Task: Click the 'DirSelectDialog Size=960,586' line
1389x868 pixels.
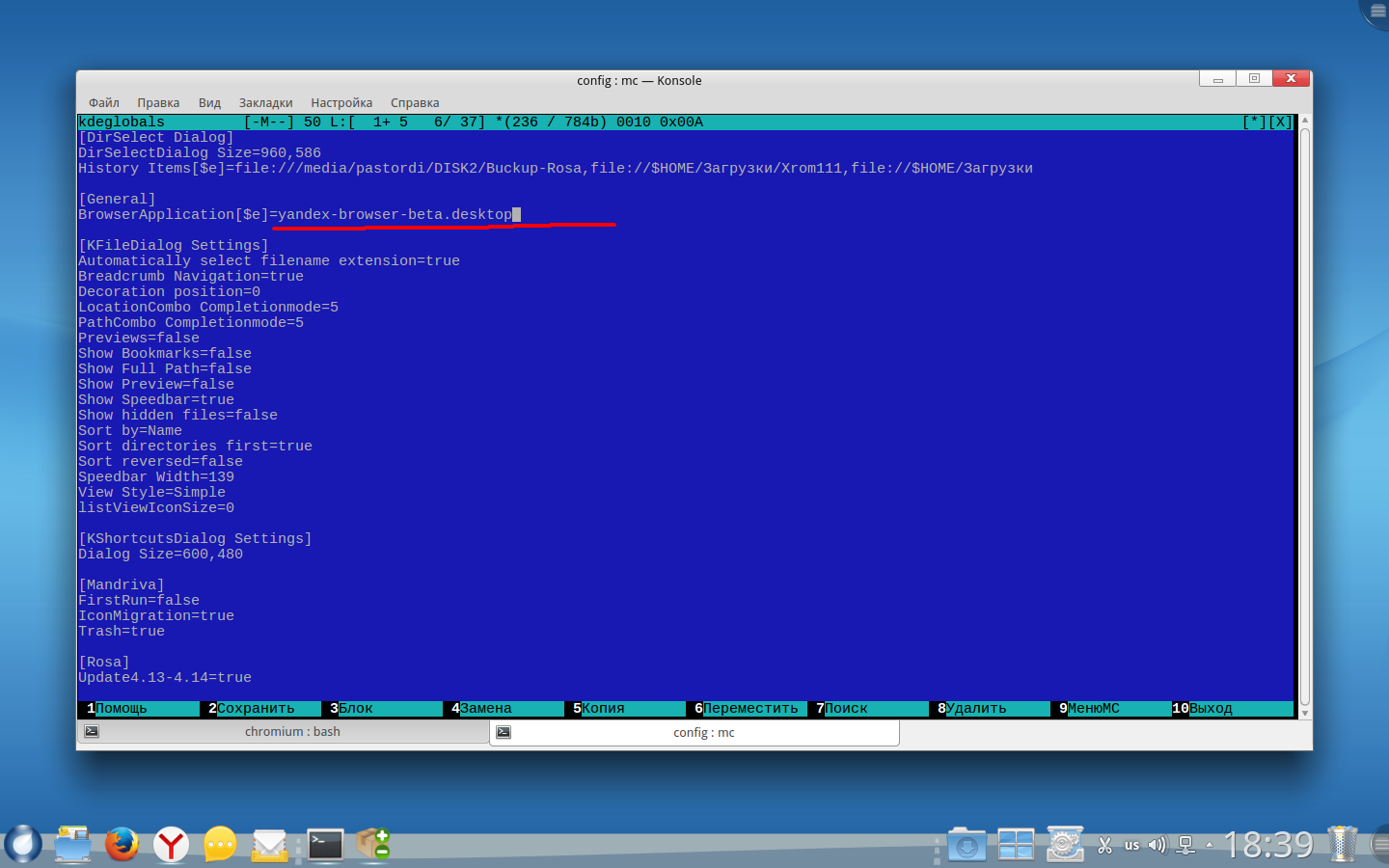Action: (200, 153)
